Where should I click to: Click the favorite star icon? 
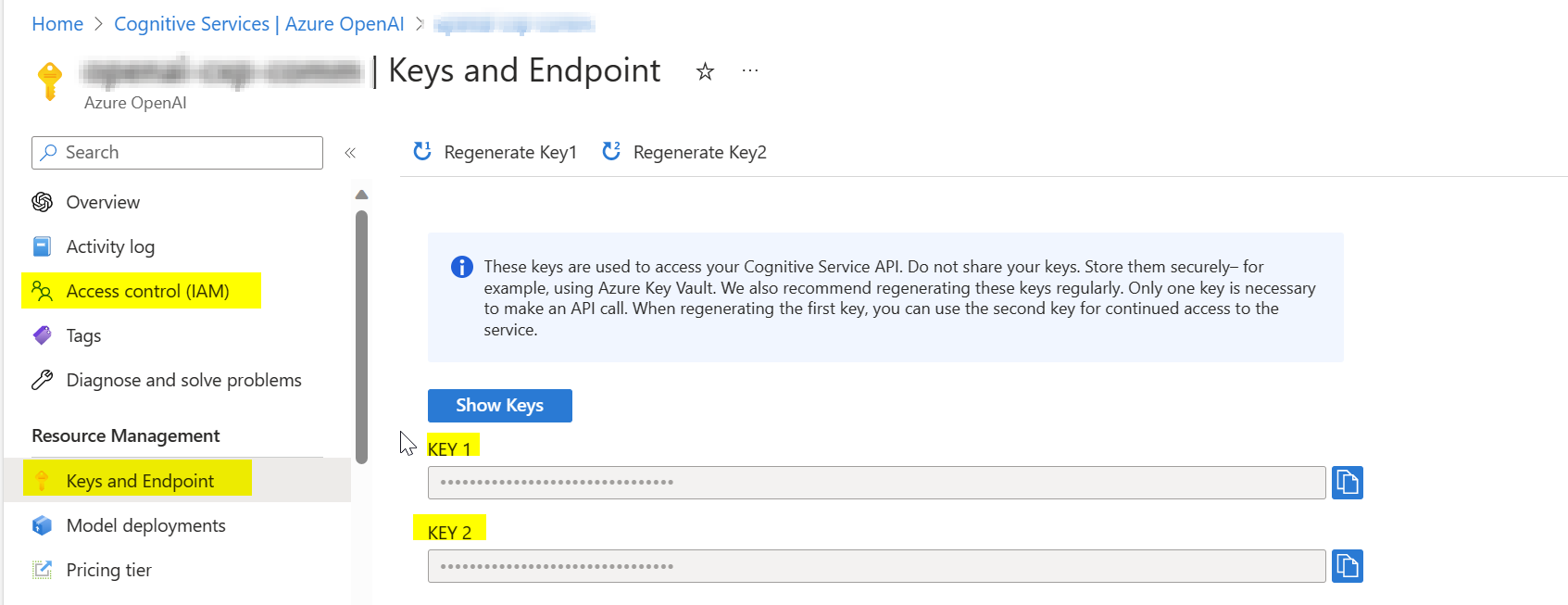click(x=705, y=71)
